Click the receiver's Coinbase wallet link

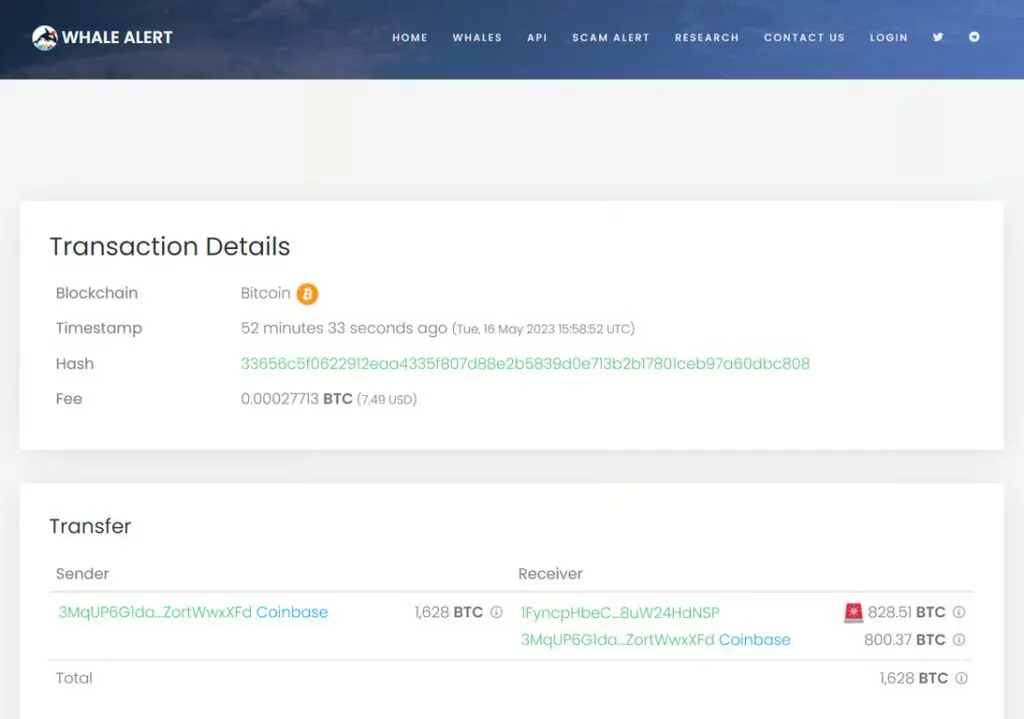(755, 640)
